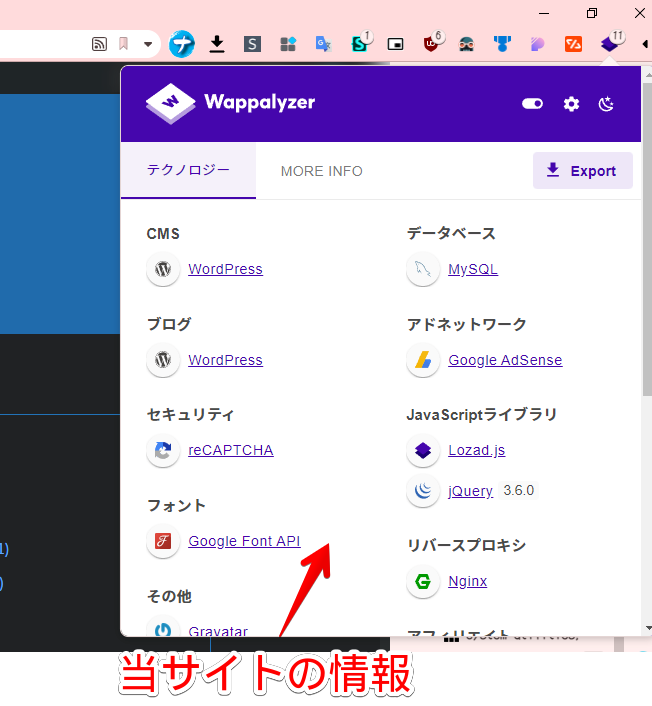The width and height of the screenshot is (652, 706).
Task: Click the JavaScriptライブラリ category heading
Action: [x=482, y=414]
